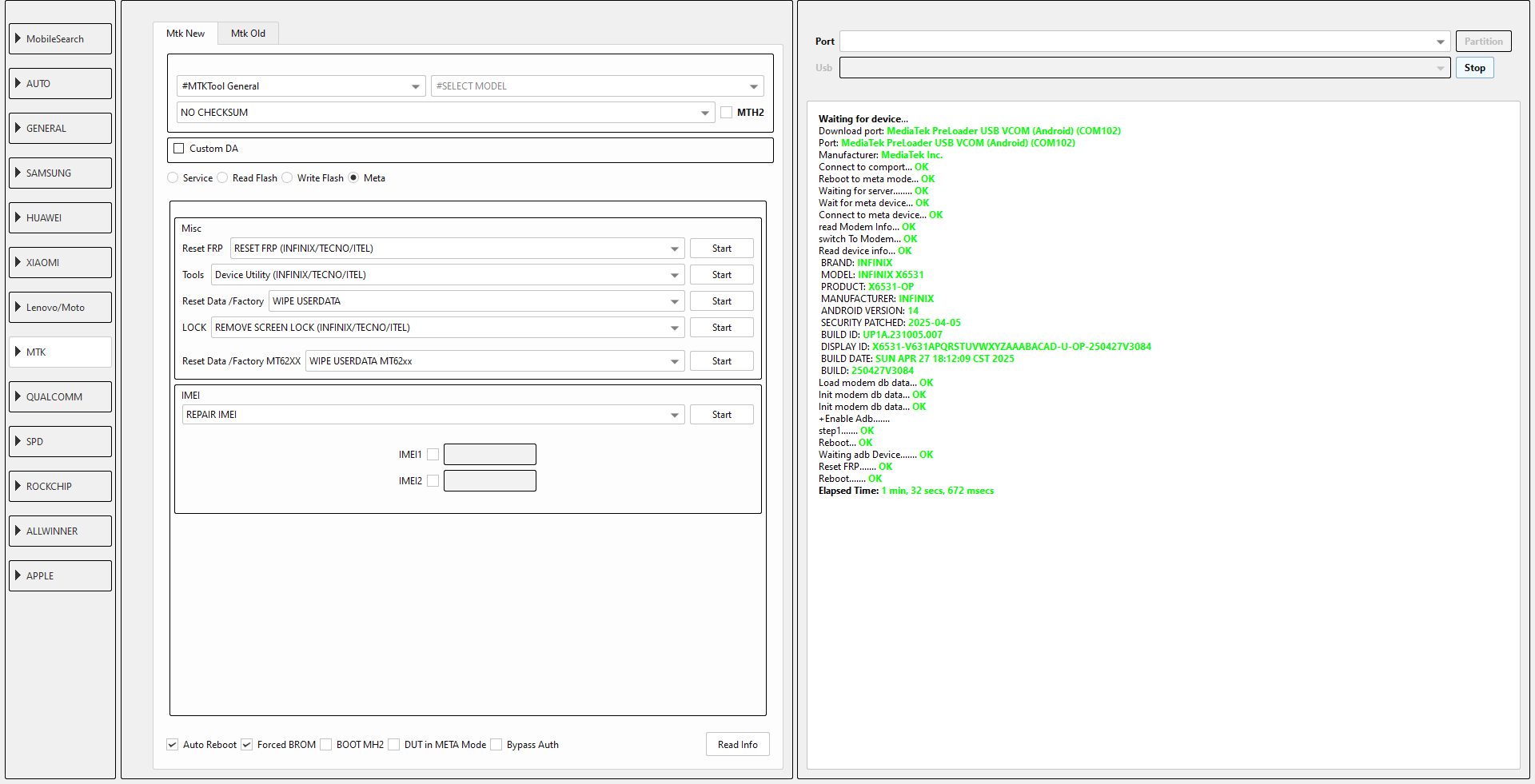This screenshot has width=1535, height=784.
Task: Open the QUALCOMM sidebar section
Action: (60, 396)
